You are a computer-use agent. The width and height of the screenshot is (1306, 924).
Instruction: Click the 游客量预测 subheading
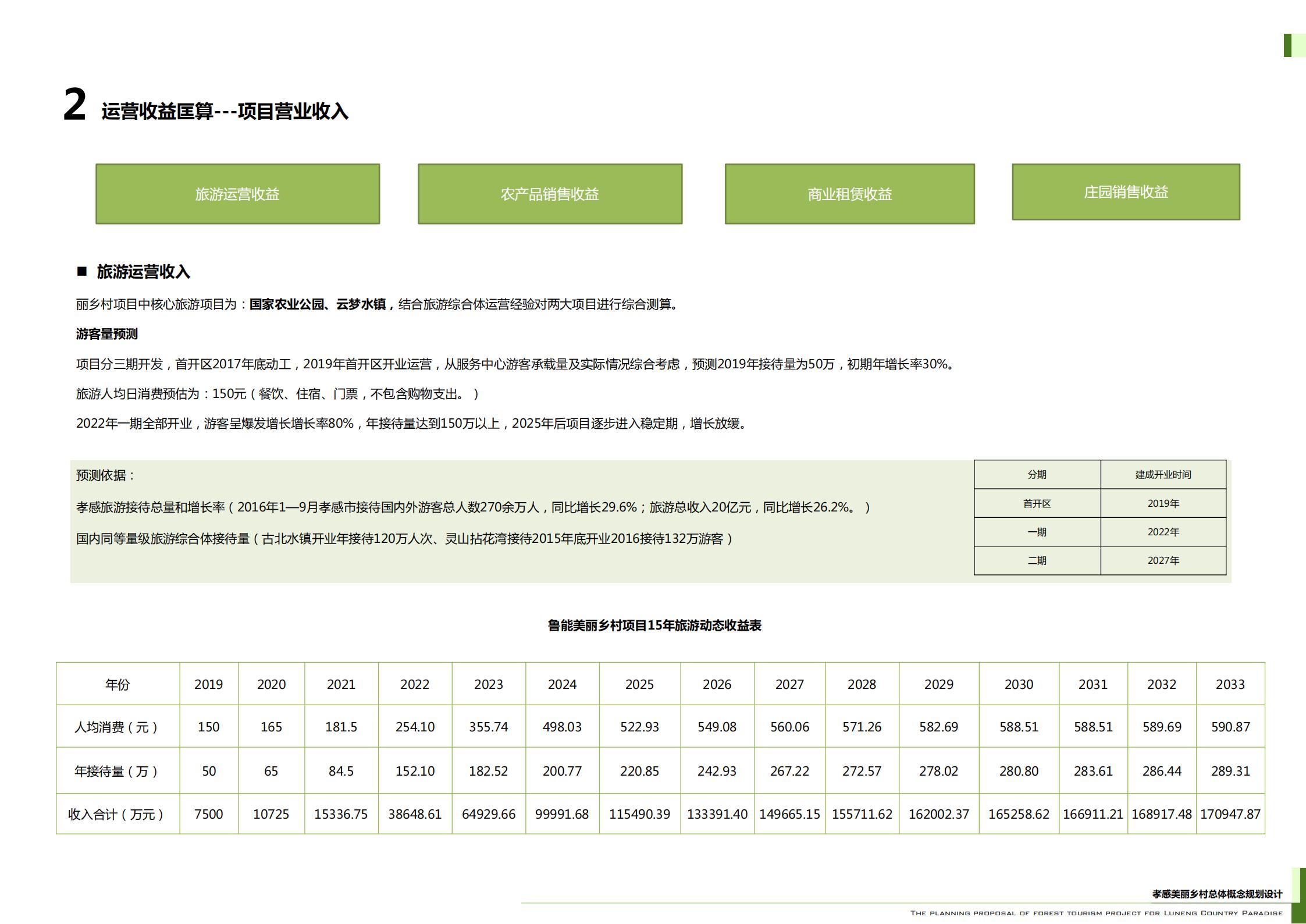pyautogui.click(x=107, y=334)
